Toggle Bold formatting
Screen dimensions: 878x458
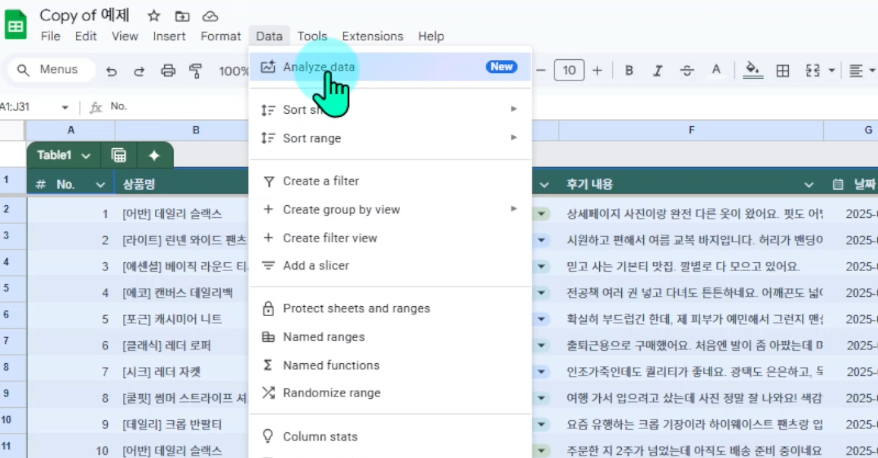[629, 70]
